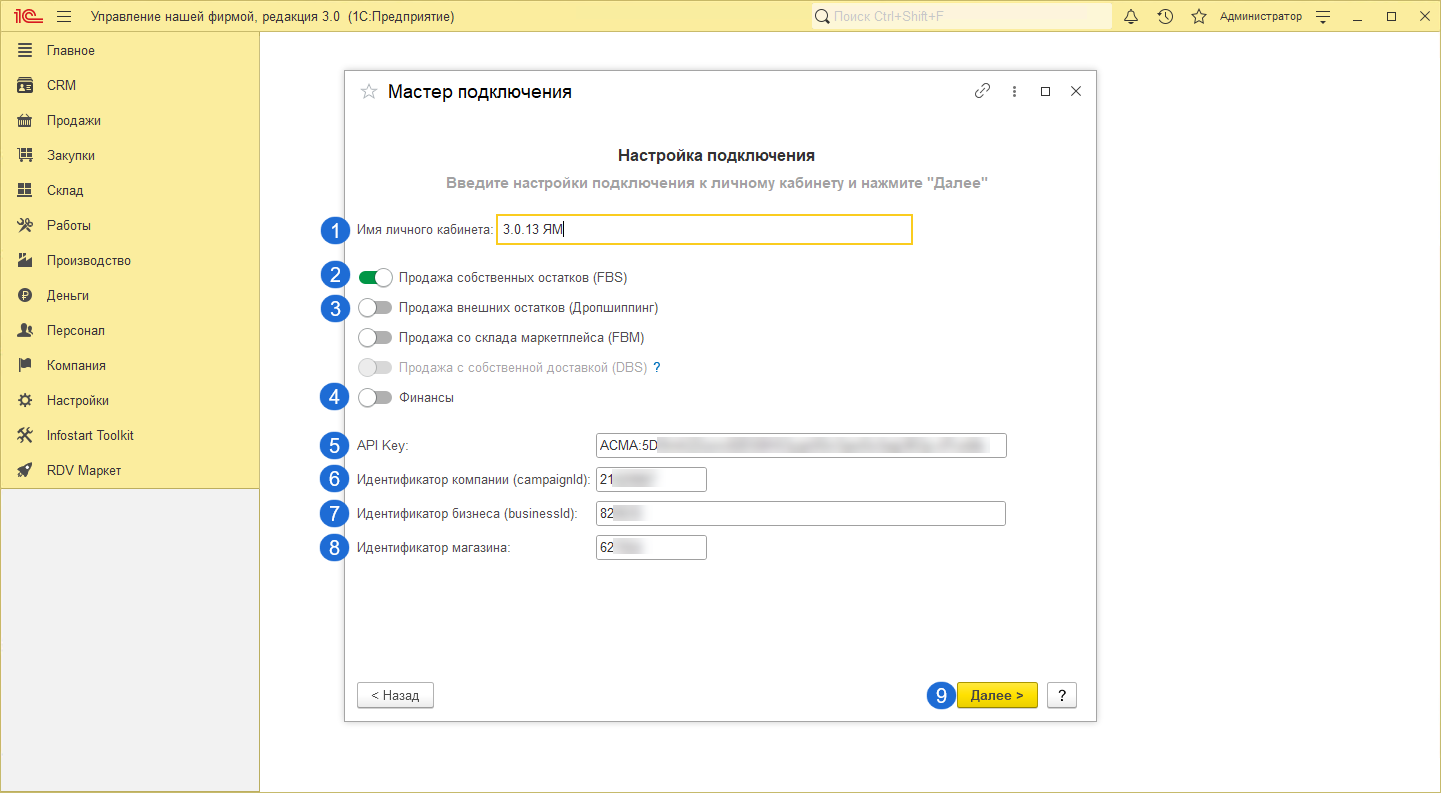Turn on the Финансы toggle
The image size is (1441, 793).
pos(376,398)
